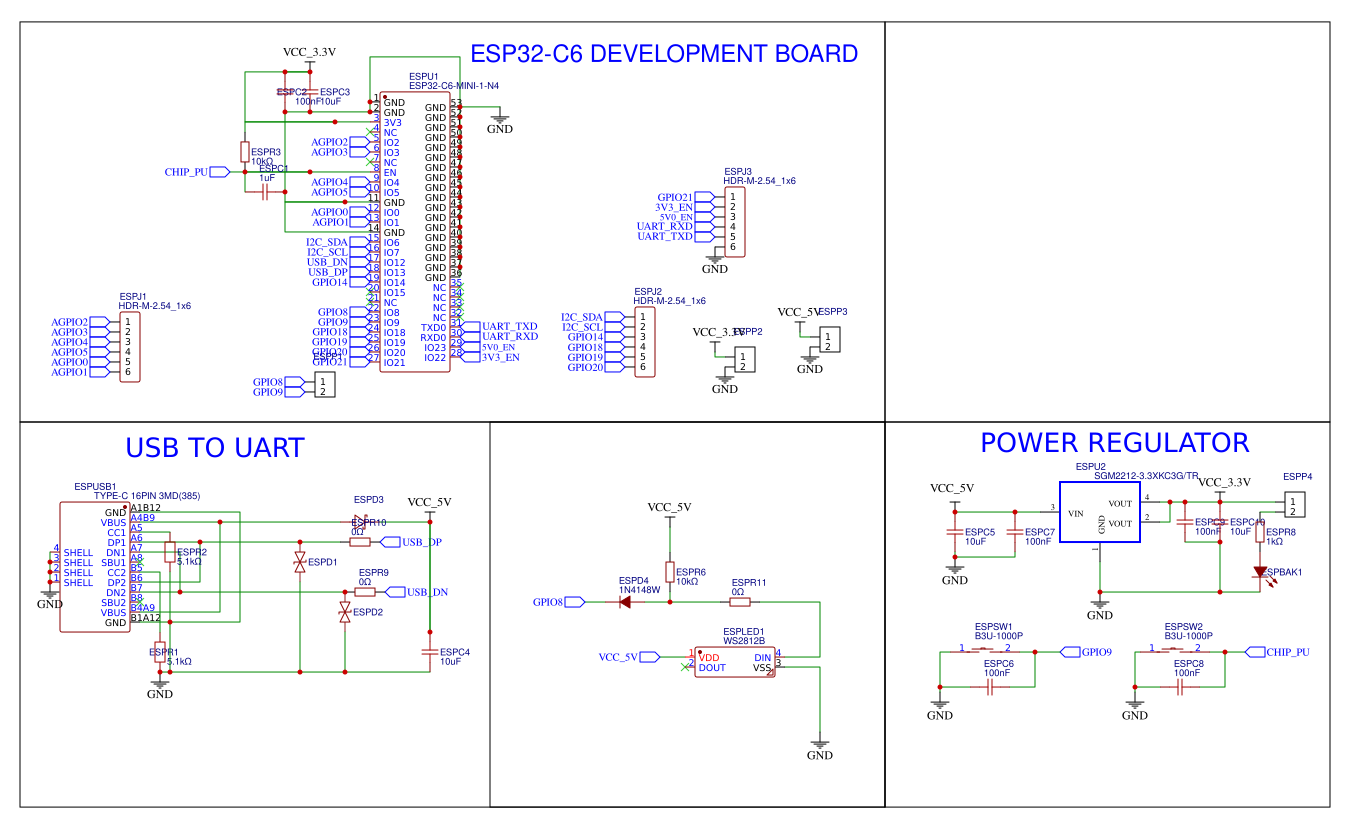Select the SGM2212 voltage regulator chip
This screenshot has height=828, width=1360.
pyautogui.click(x=1100, y=512)
